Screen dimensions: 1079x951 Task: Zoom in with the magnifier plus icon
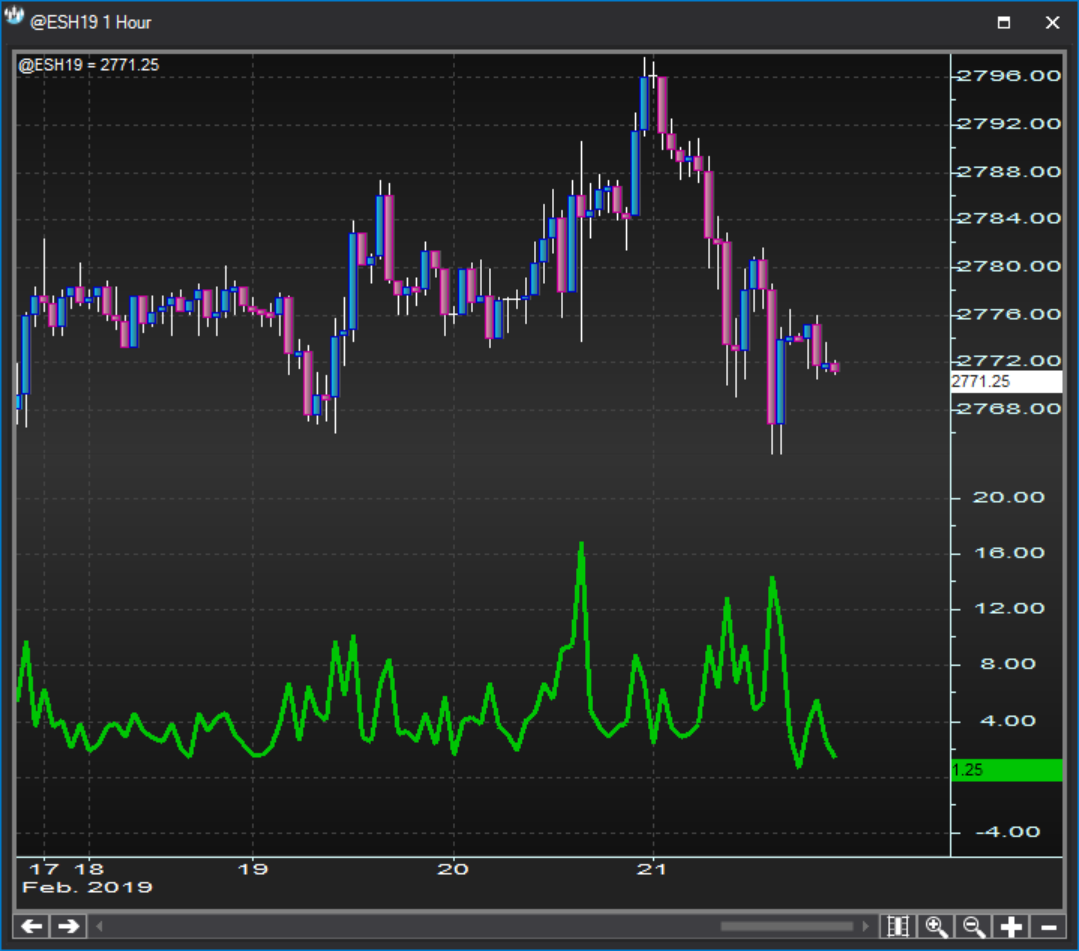[936, 926]
